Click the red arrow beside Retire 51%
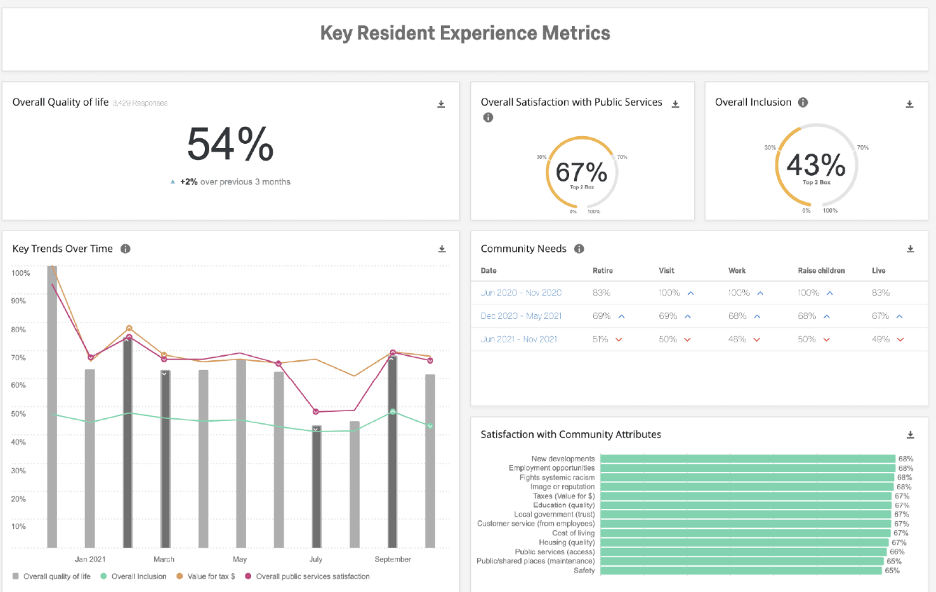 click(x=618, y=339)
